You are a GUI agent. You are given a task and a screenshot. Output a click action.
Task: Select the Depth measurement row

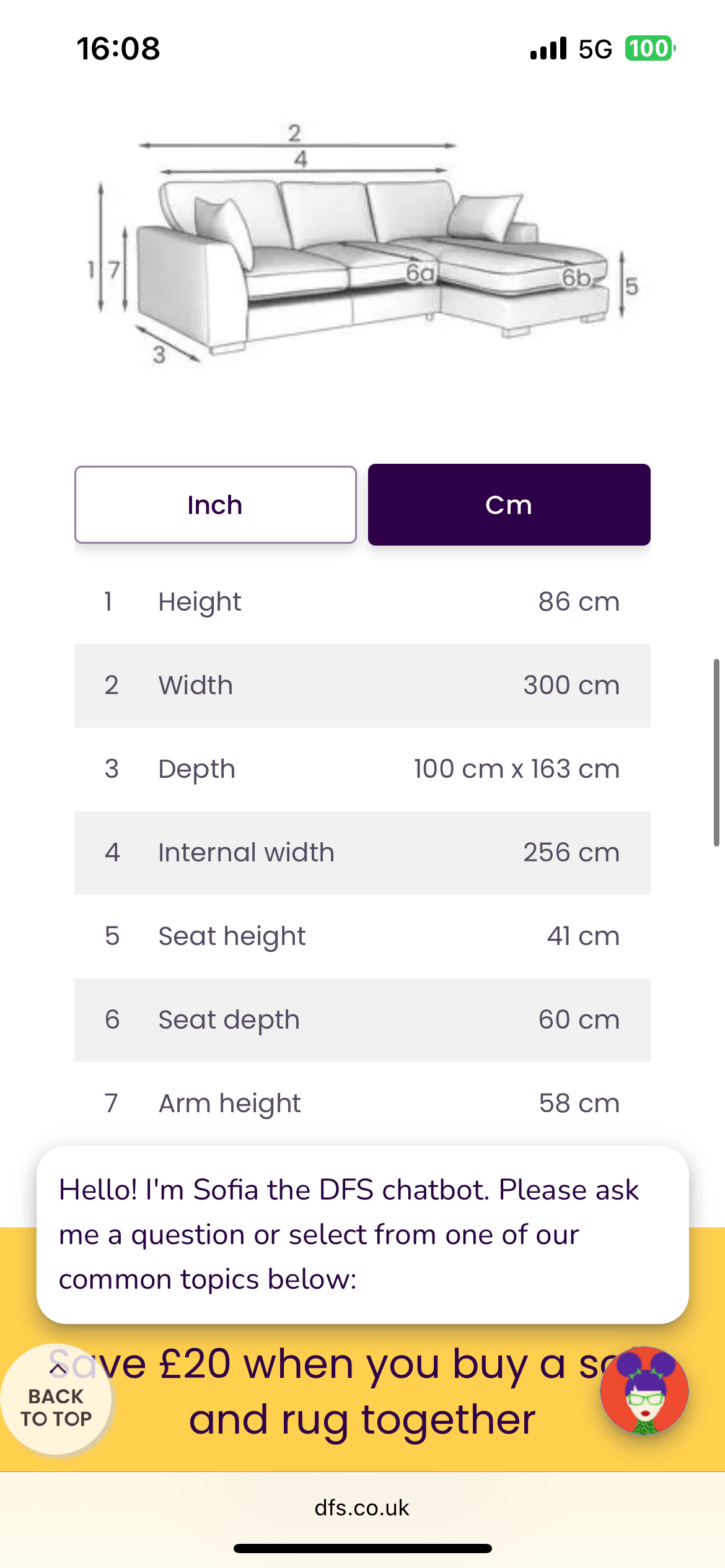coord(362,769)
